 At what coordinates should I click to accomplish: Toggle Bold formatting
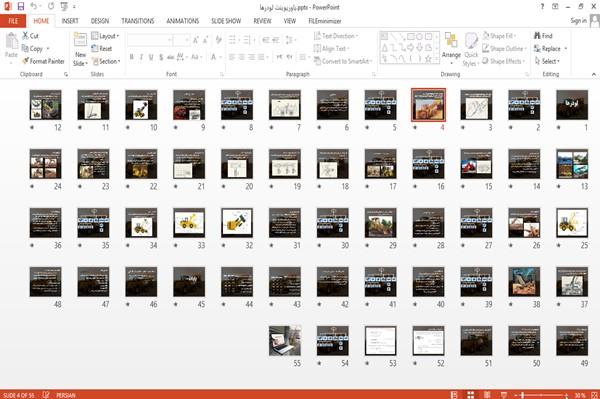[132, 57]
